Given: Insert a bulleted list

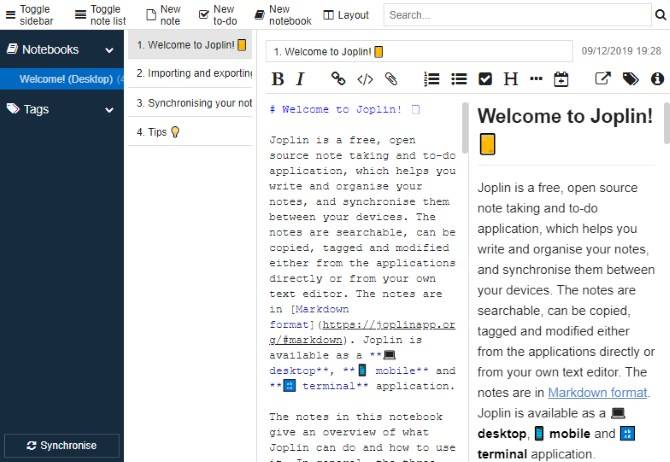Looking at the screenshot, I should (x=459, y=79).
